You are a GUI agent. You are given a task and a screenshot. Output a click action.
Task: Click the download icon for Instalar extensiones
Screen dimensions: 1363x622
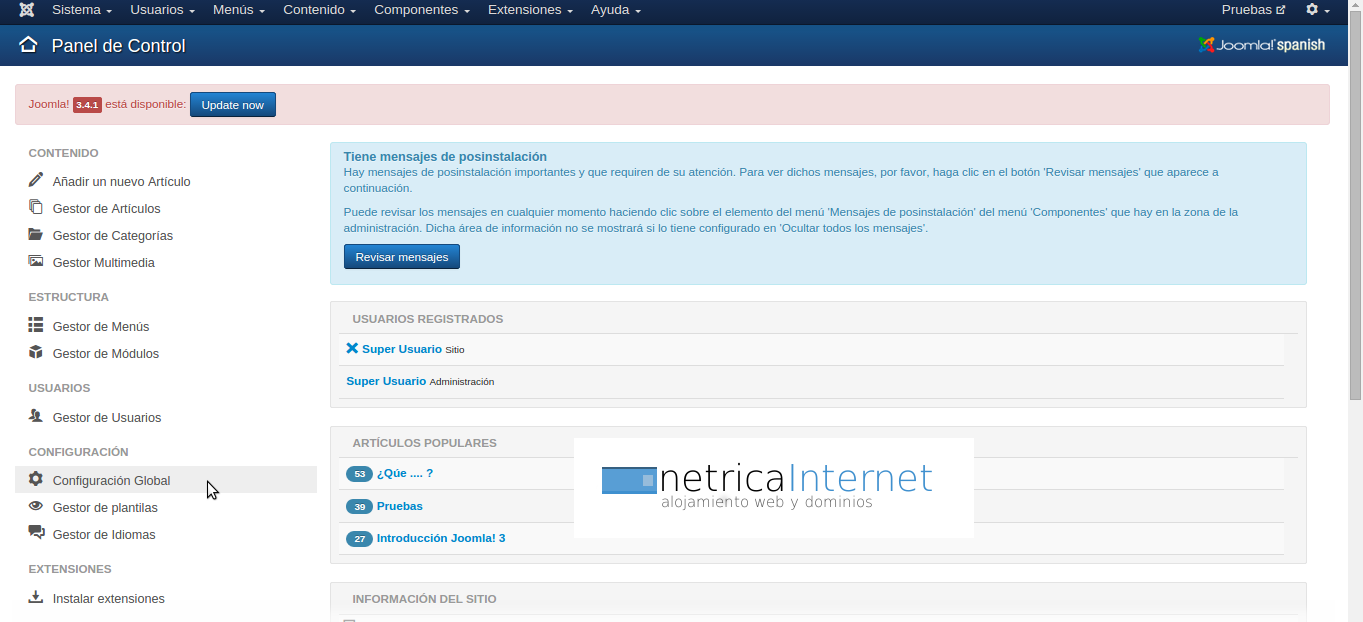coord(36,597)
